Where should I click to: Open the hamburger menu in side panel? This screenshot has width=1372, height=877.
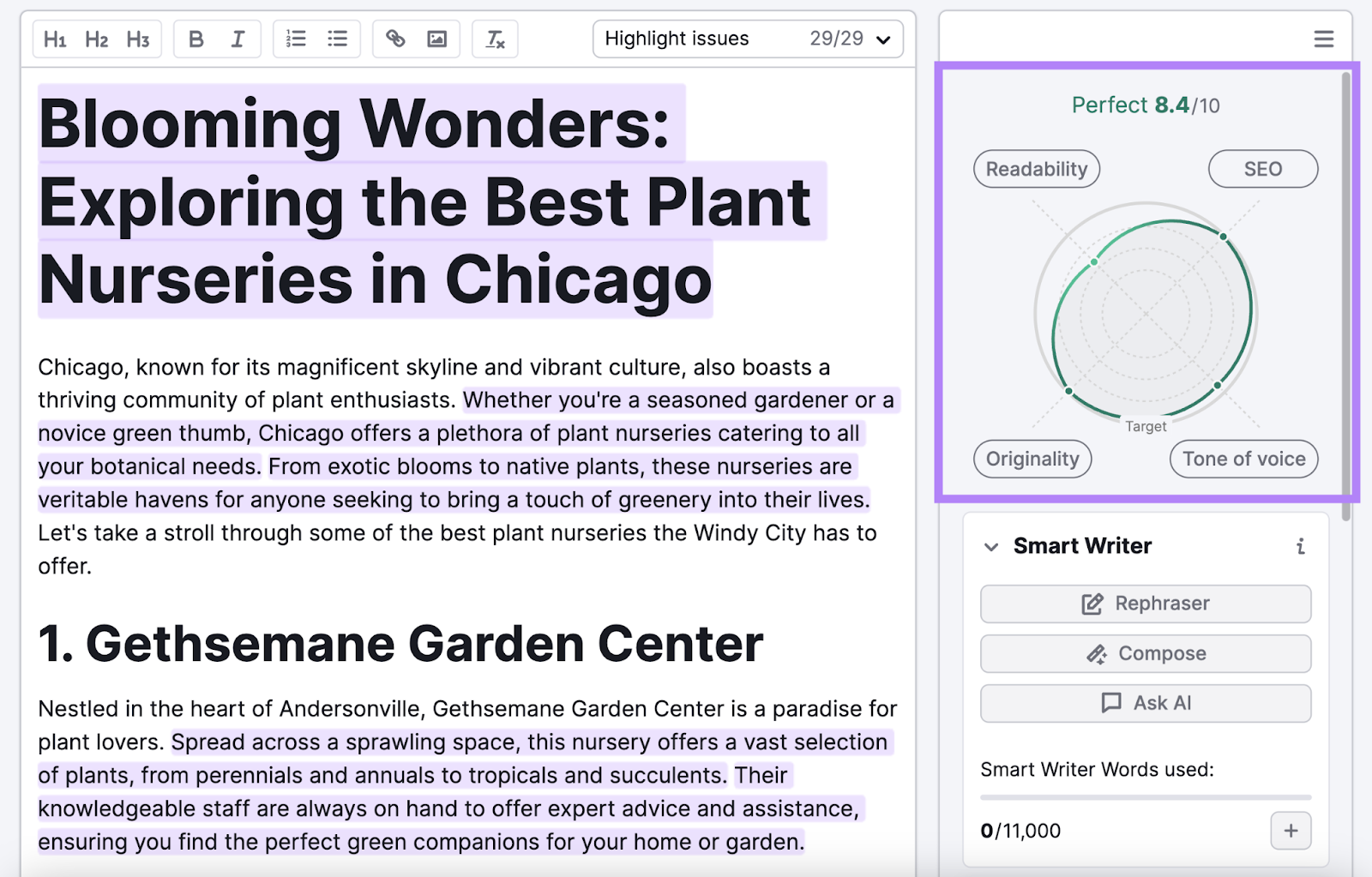(1323, 39)
